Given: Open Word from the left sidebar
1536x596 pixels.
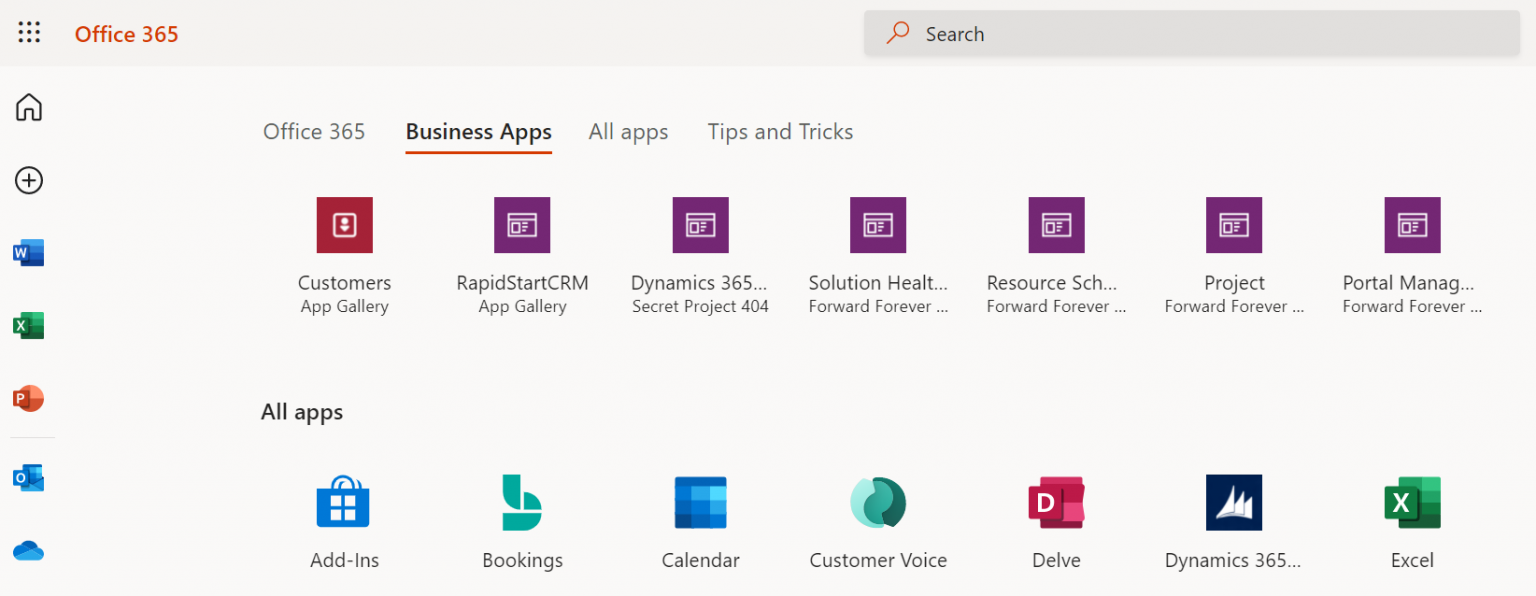Looking at the screenshot, I should point(29,253).
